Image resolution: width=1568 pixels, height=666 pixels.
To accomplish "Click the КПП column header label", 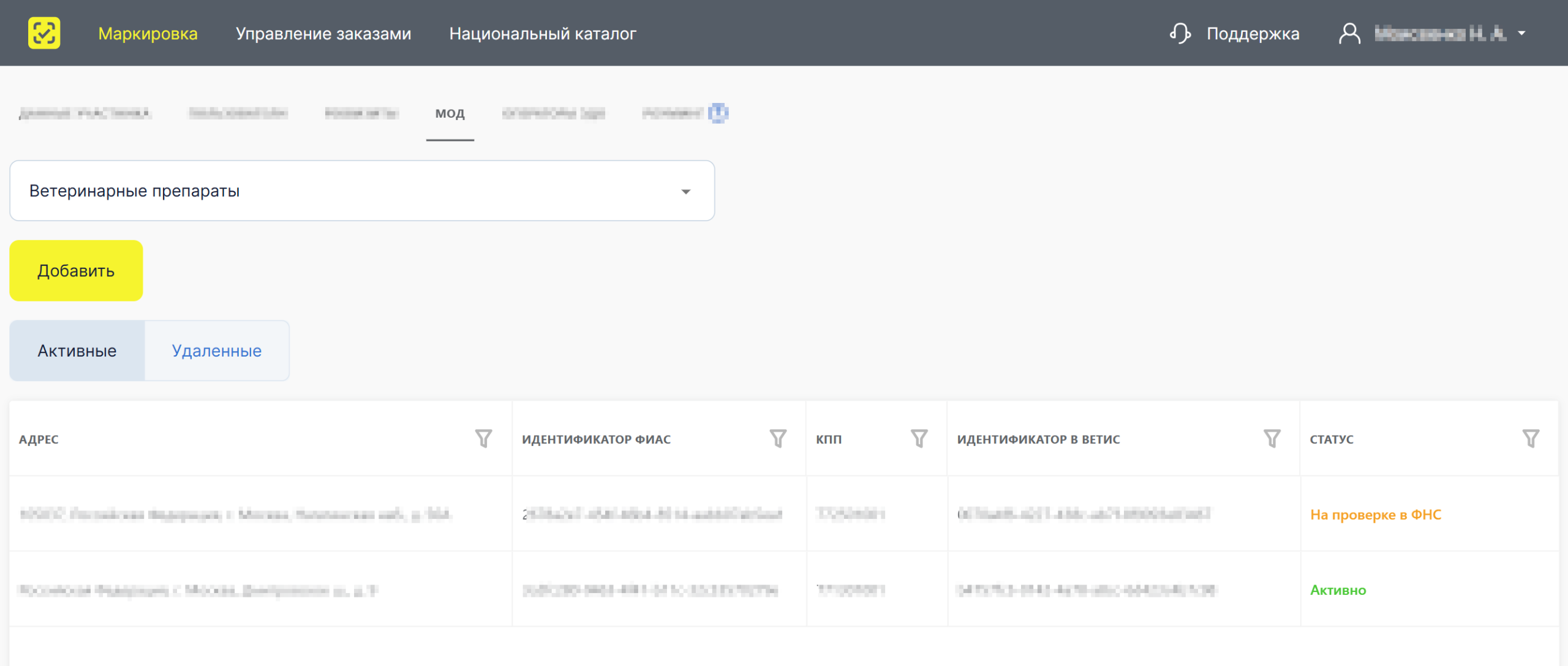I will (x=829, y=439).
